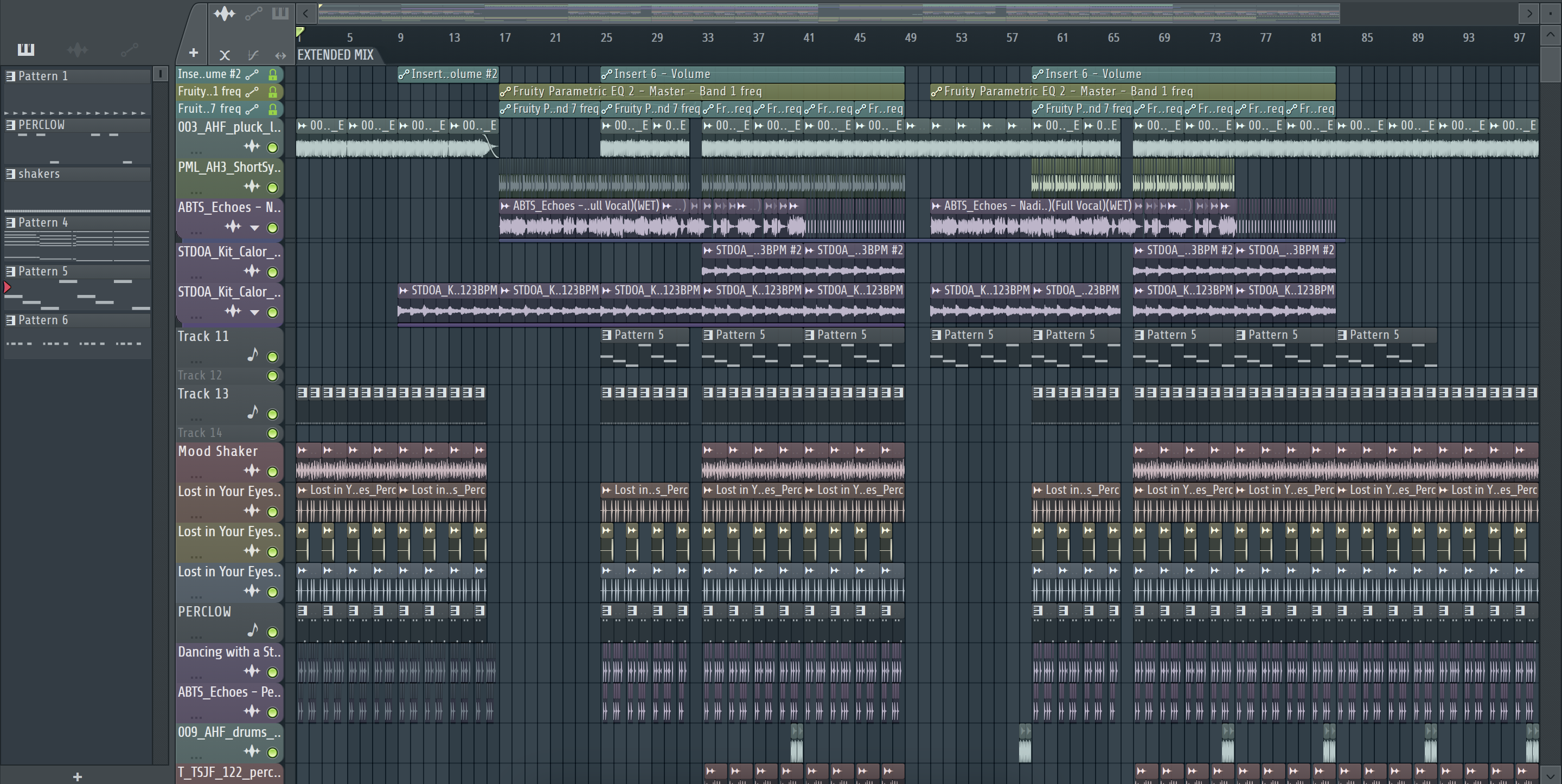The width and height of the screenshot is (1562, 784).
Task: Select the T_TSJF_122_perc track header
Action: (x=229, y=773)
